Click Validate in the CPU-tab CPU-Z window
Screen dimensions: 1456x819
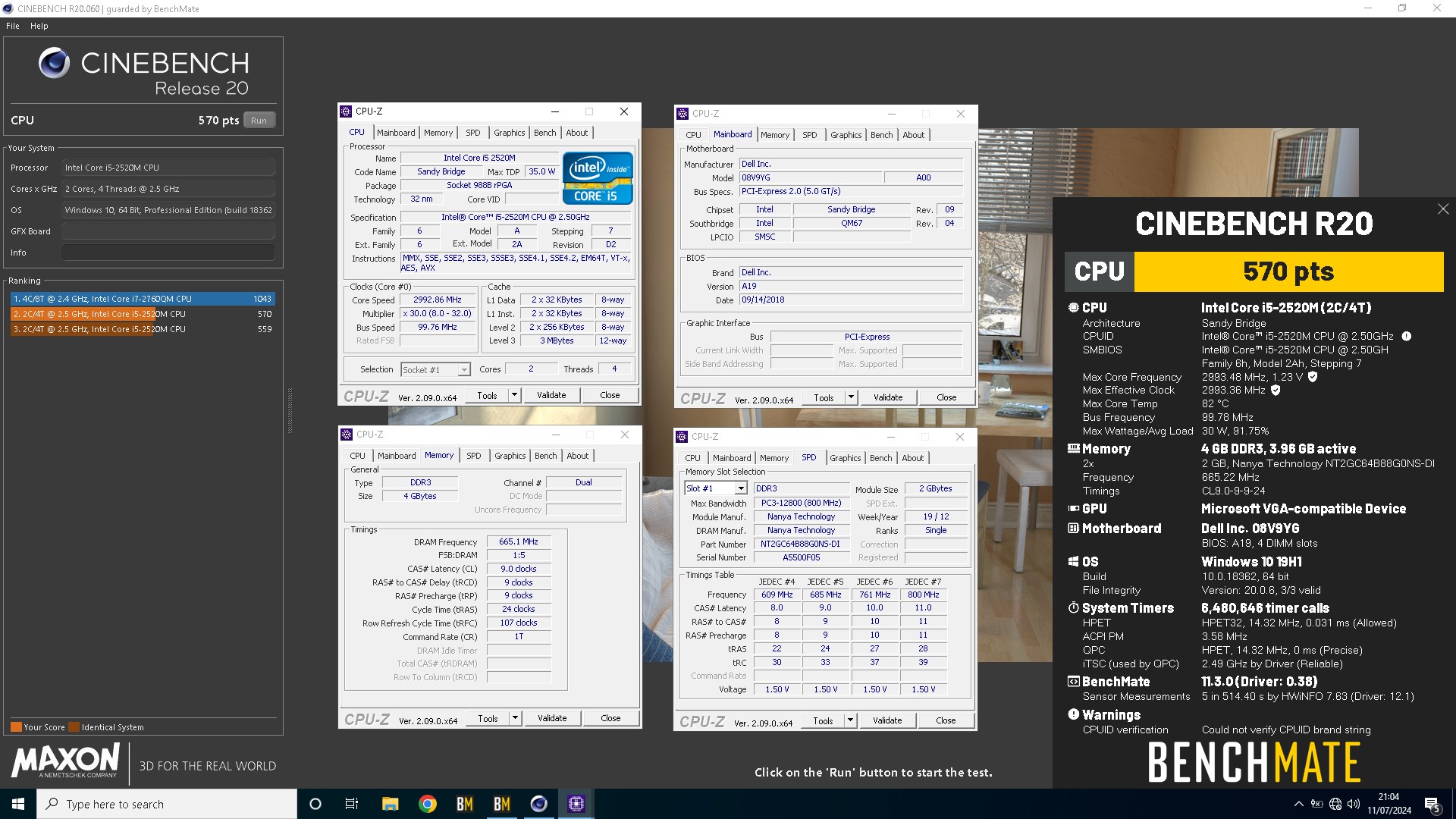click(x=551, y=395)
